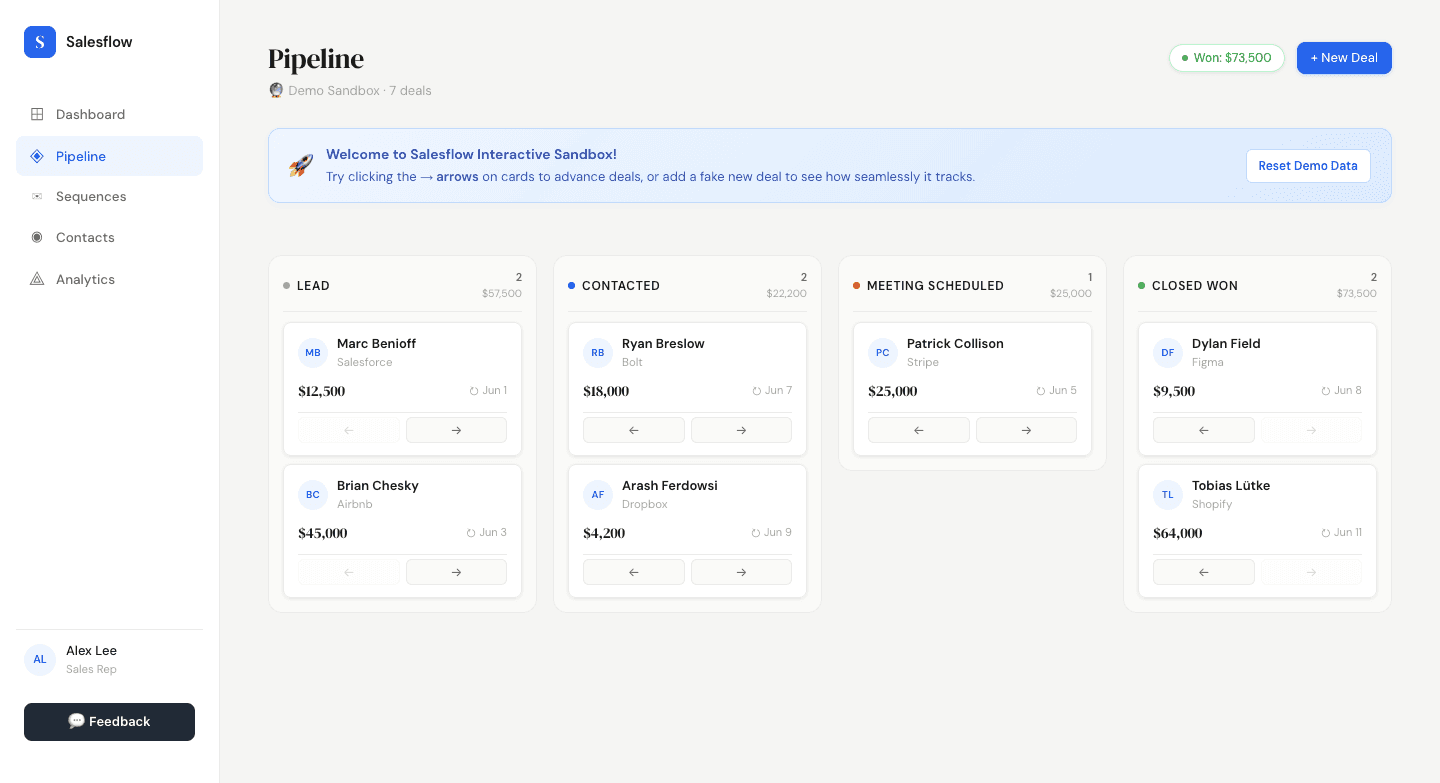Click the AF avatar on Arash Ferdowsi card
The height and width of the screenshot is (783, 1440).
pos(598,494)
